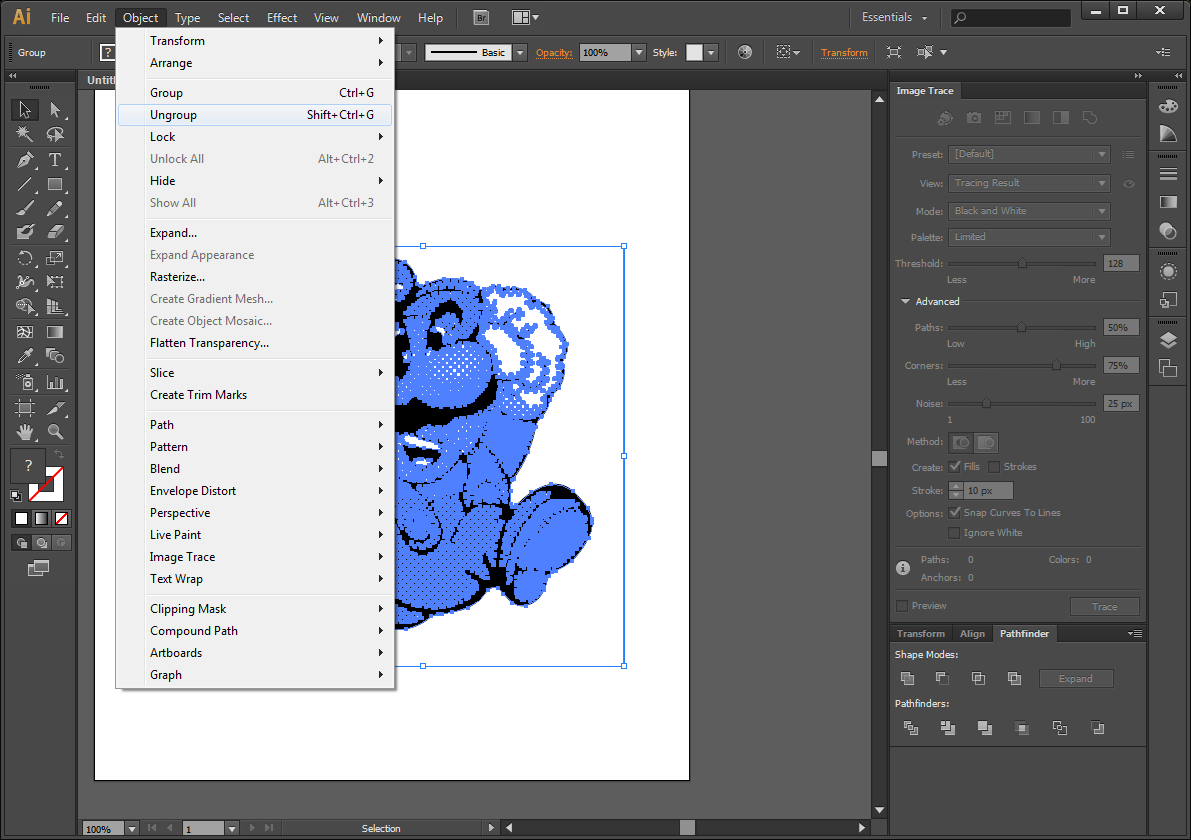Screen dimensions: 1191x840
Task: Open the Essentials workspace switcher
Action: tap(895, 17)
